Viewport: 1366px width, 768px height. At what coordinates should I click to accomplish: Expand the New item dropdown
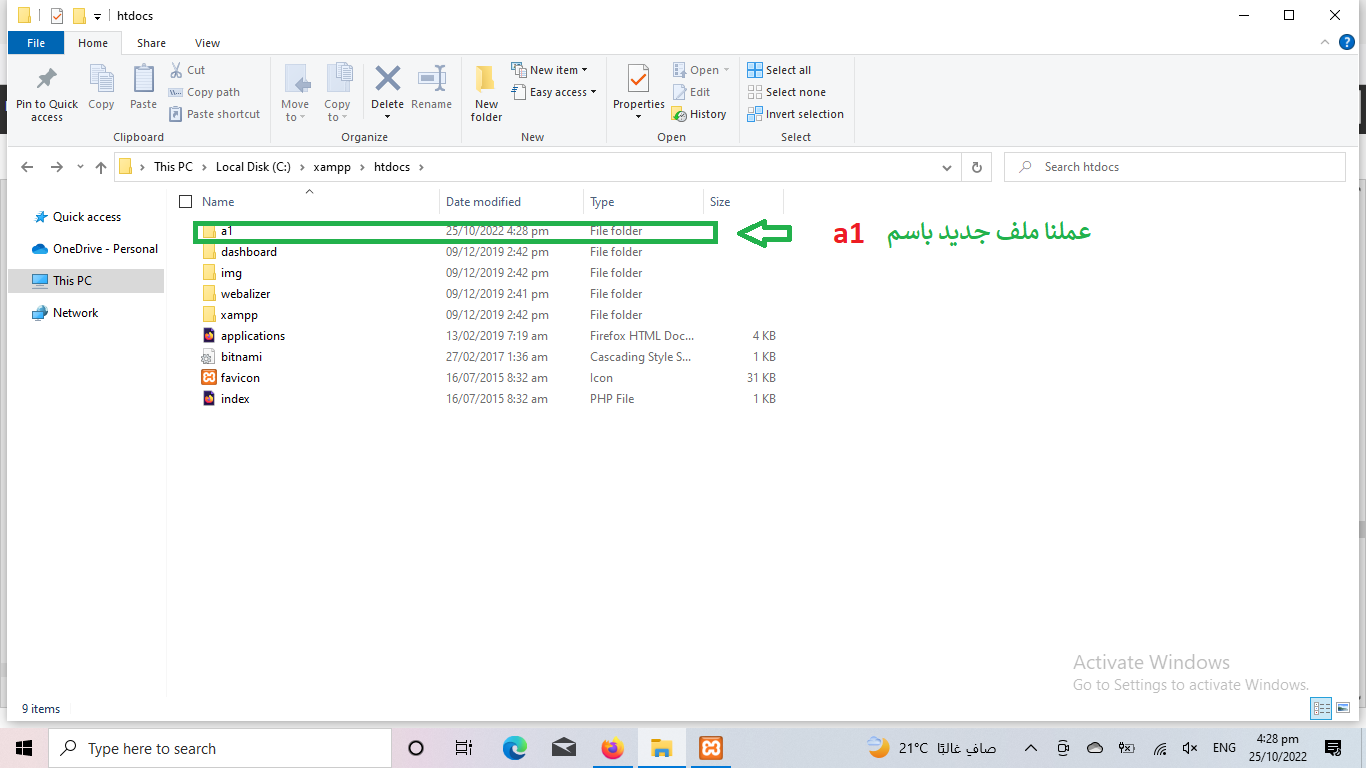[549, 70]
